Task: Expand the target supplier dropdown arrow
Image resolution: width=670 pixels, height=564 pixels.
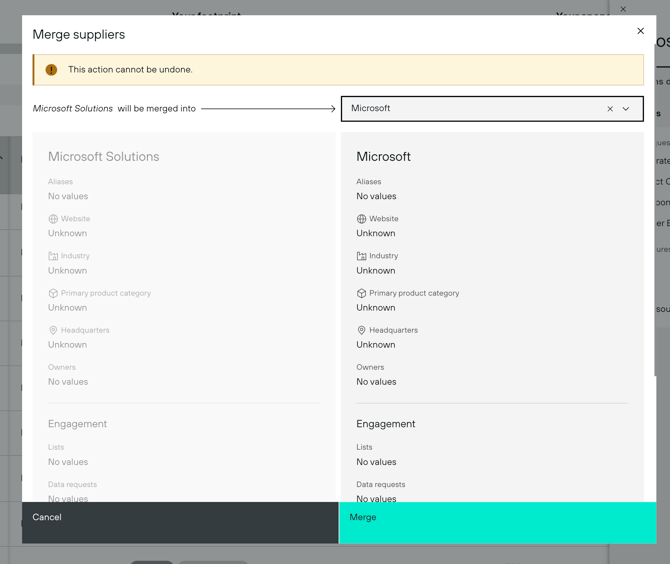Action: [x=626, y=109]
